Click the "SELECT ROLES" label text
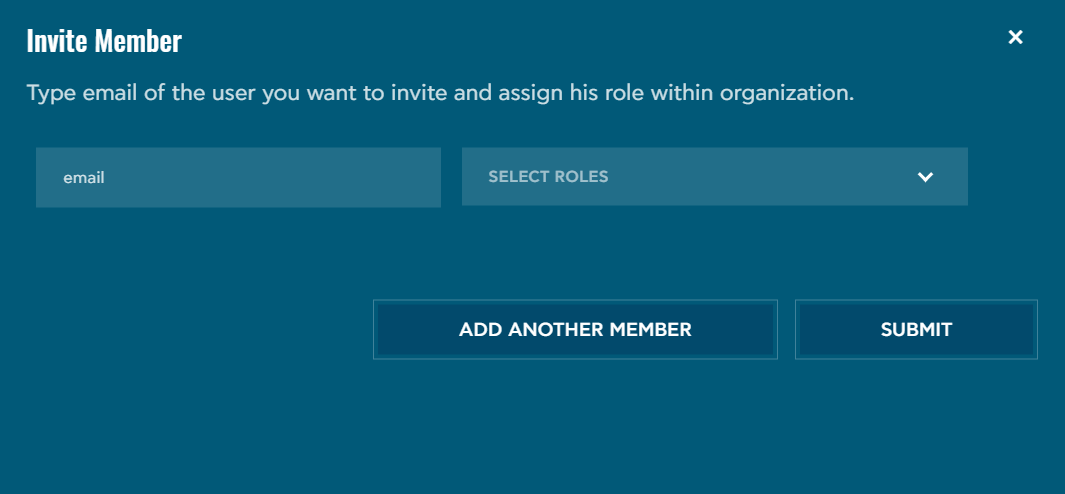Viewport: 1065px width, 494px height. pos(548,177)
